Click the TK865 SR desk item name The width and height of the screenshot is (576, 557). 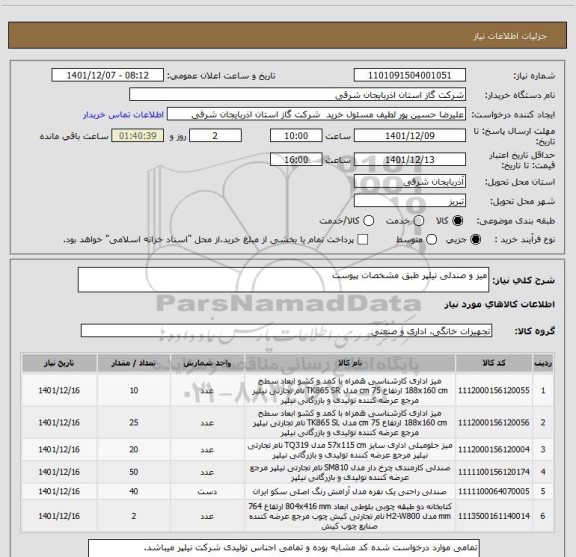[350, 391]
